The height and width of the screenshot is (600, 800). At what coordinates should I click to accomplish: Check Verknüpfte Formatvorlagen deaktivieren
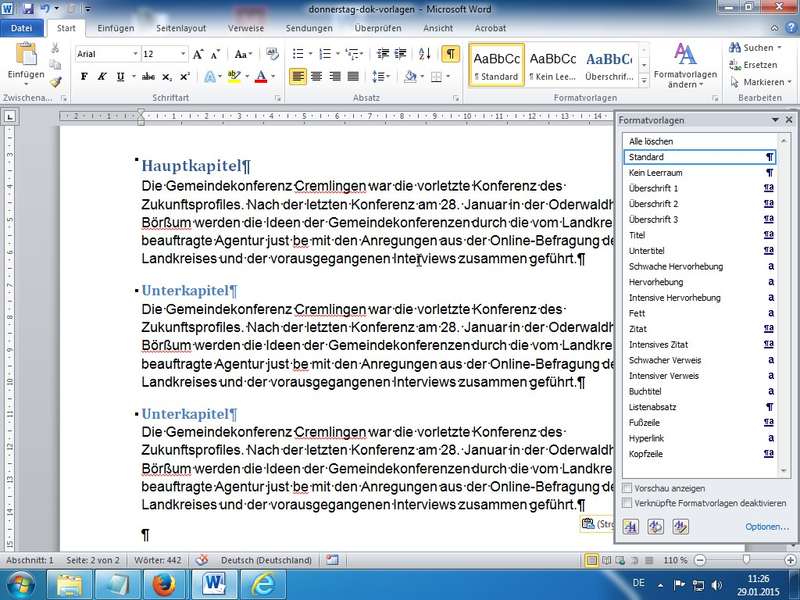pyautogui.click(x=628, y=503)
